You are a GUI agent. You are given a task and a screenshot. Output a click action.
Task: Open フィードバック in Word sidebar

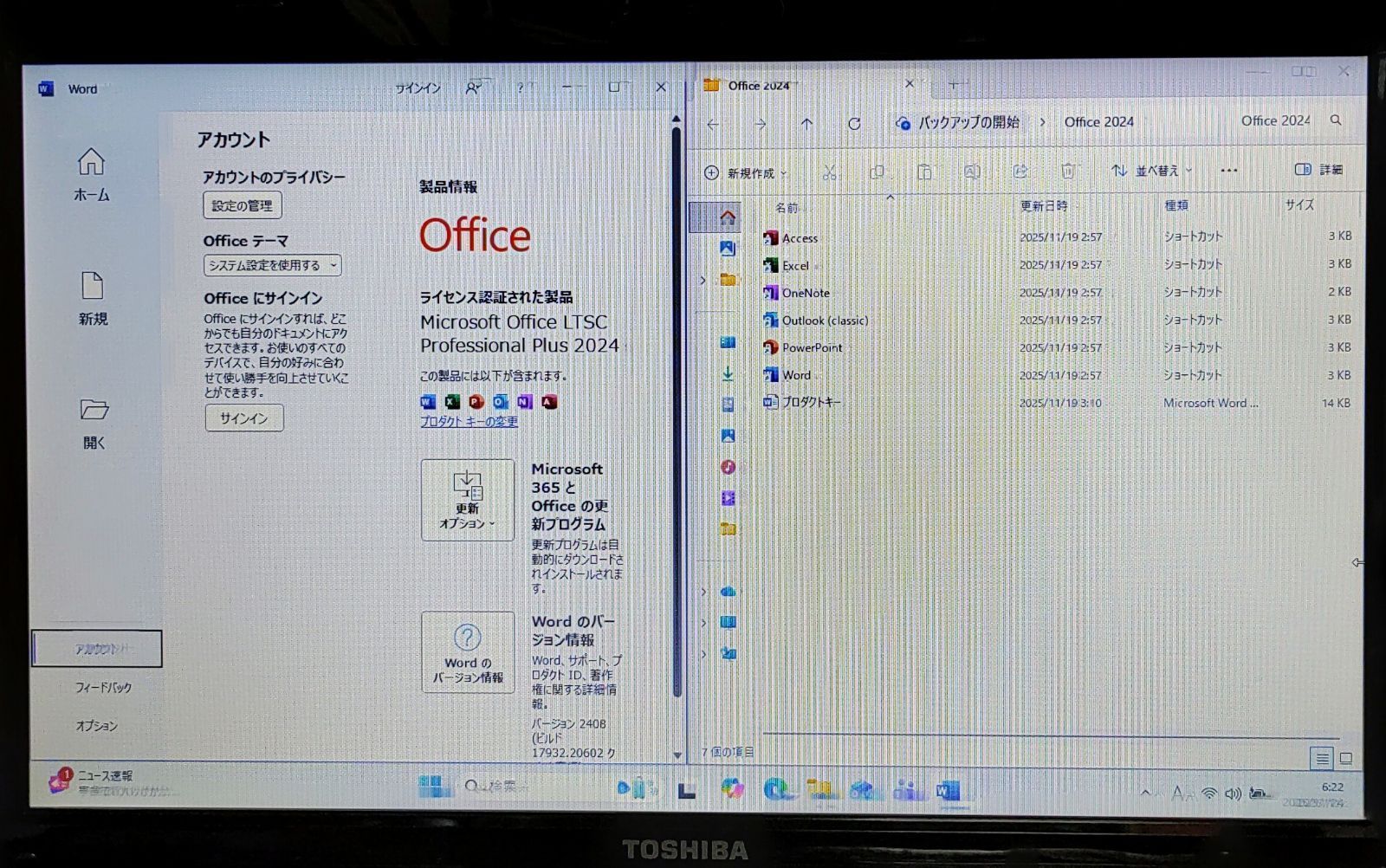point(103,687)
